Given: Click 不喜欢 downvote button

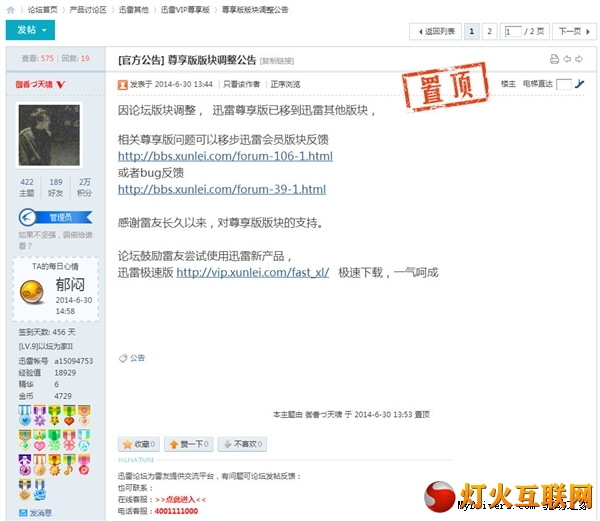Looking at the screenshot, I should point(242,444).
